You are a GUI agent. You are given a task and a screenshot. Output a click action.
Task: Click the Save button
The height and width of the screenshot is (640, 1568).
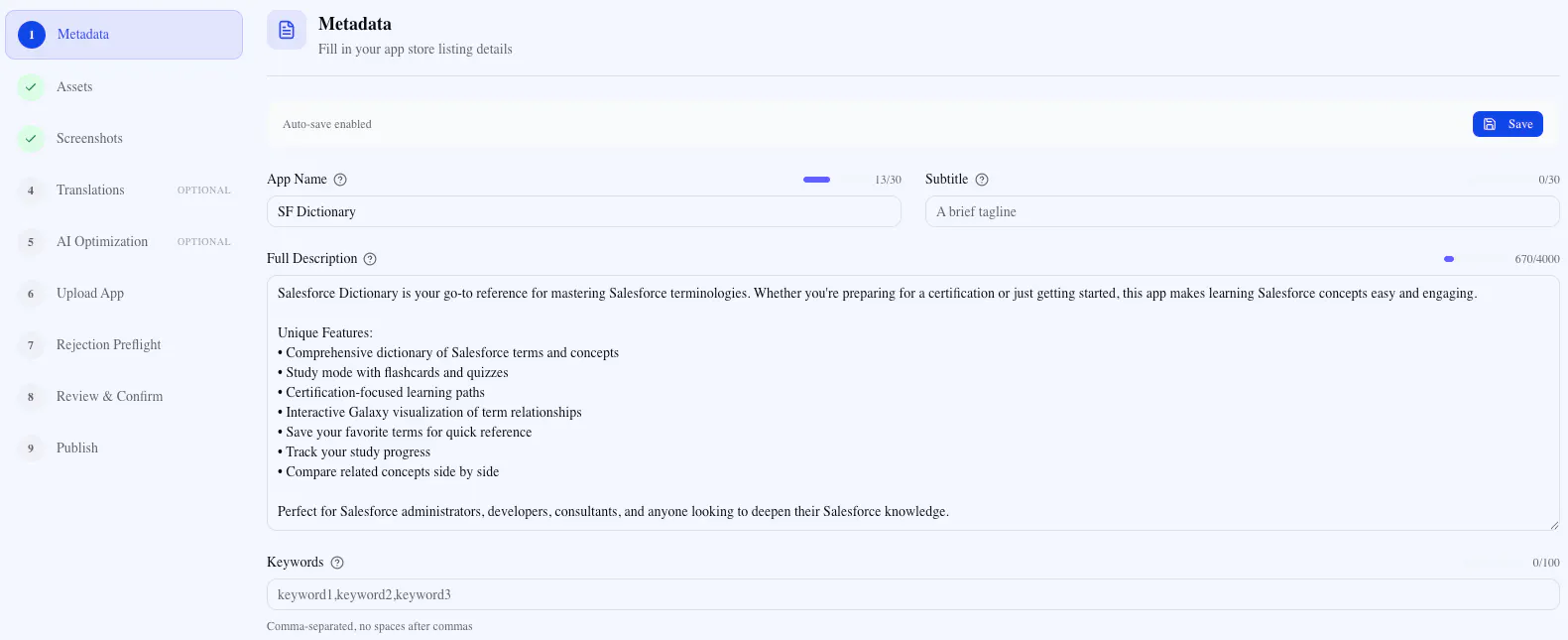coord(1508,124)
